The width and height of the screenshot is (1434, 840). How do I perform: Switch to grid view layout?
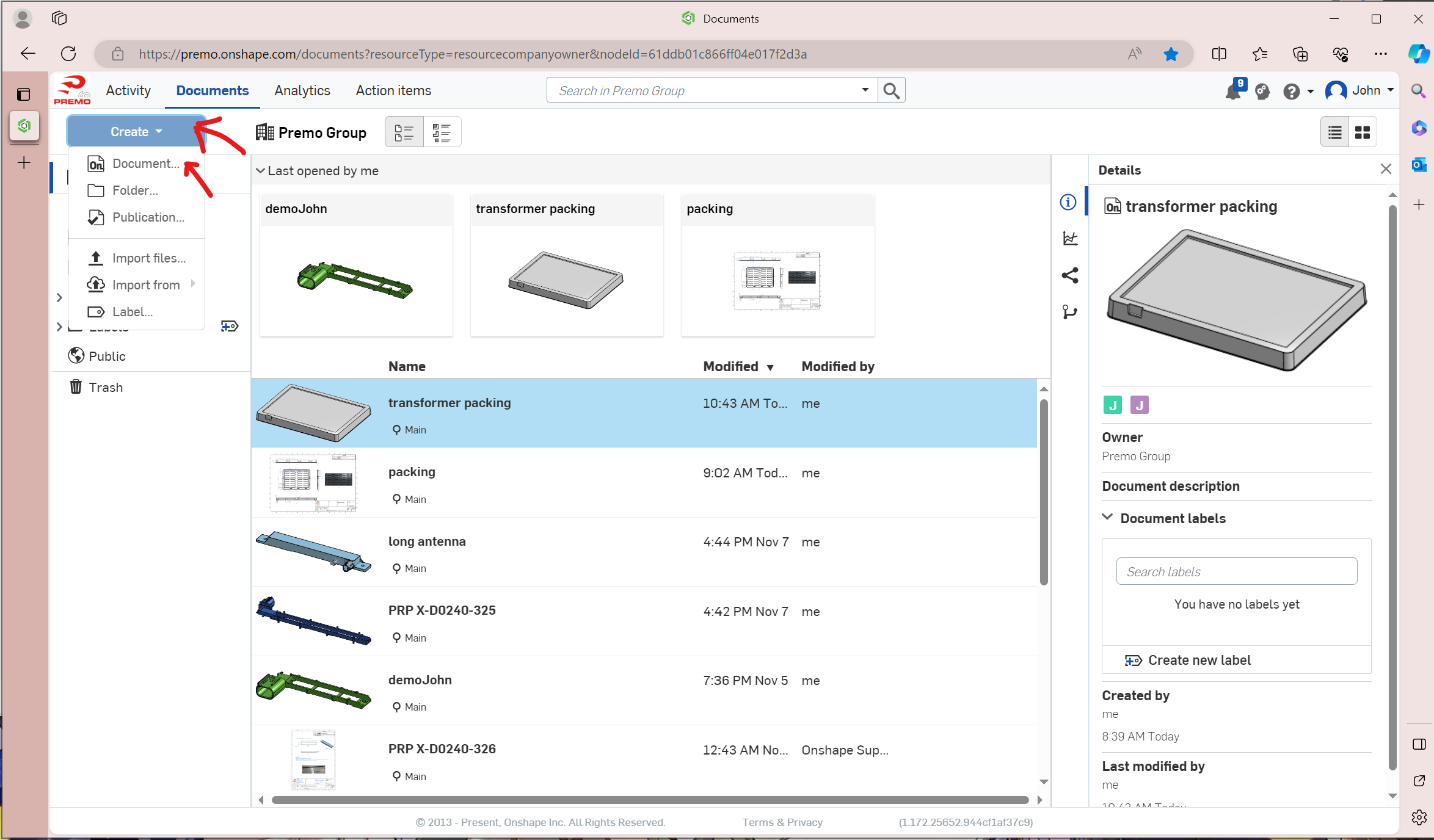[x=1363, y=132]
